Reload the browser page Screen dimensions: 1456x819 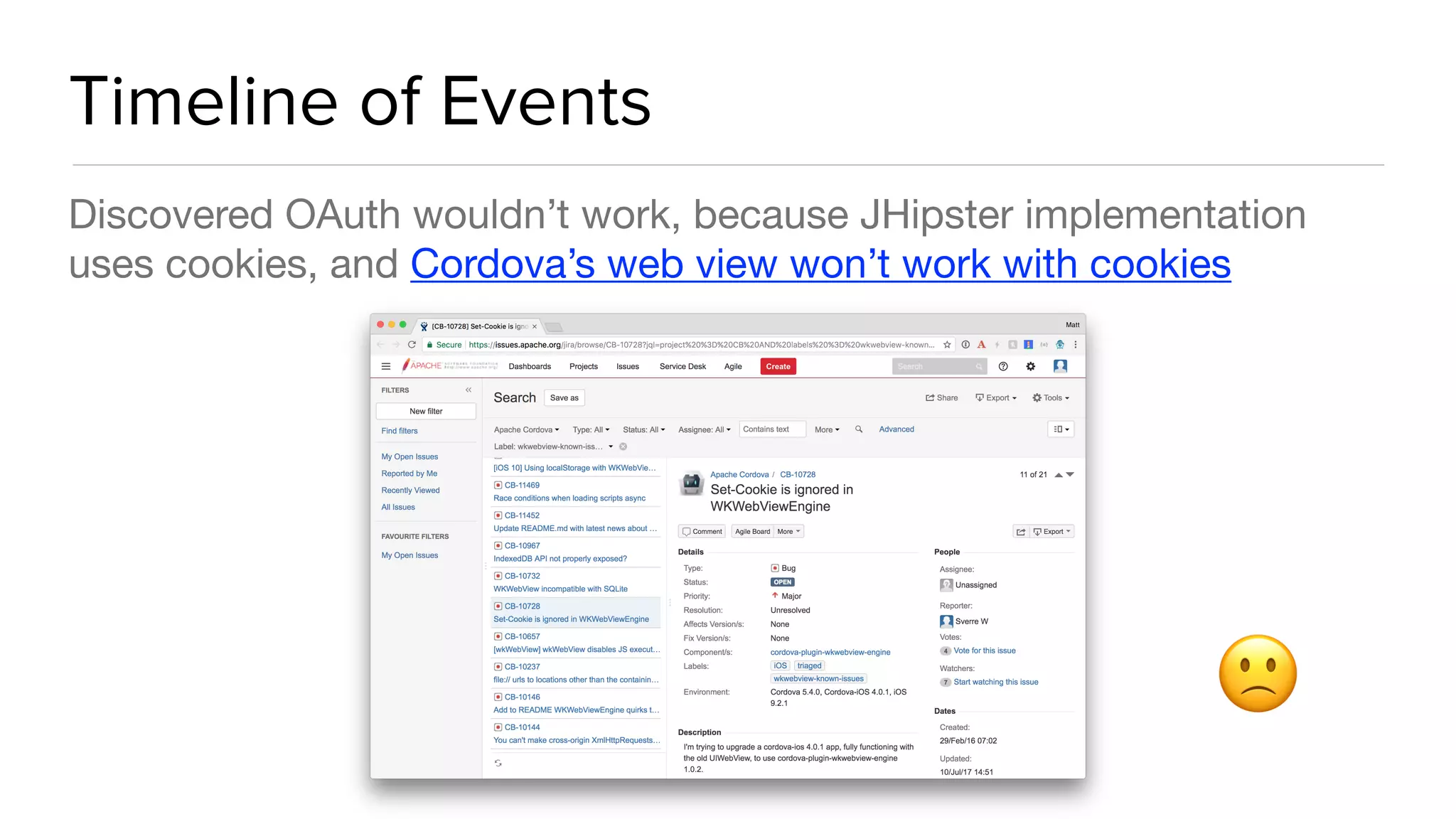pos(412,345)
